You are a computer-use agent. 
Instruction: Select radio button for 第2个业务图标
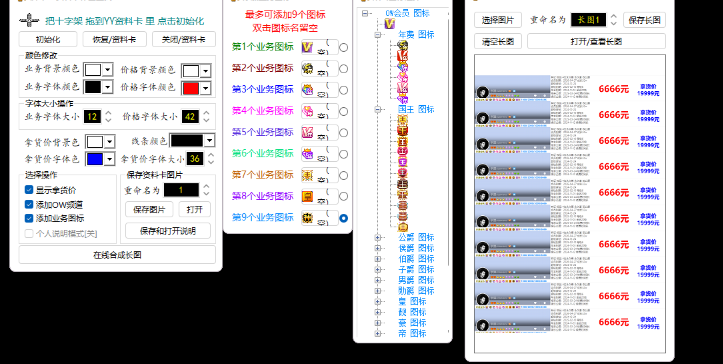(344, 69)
